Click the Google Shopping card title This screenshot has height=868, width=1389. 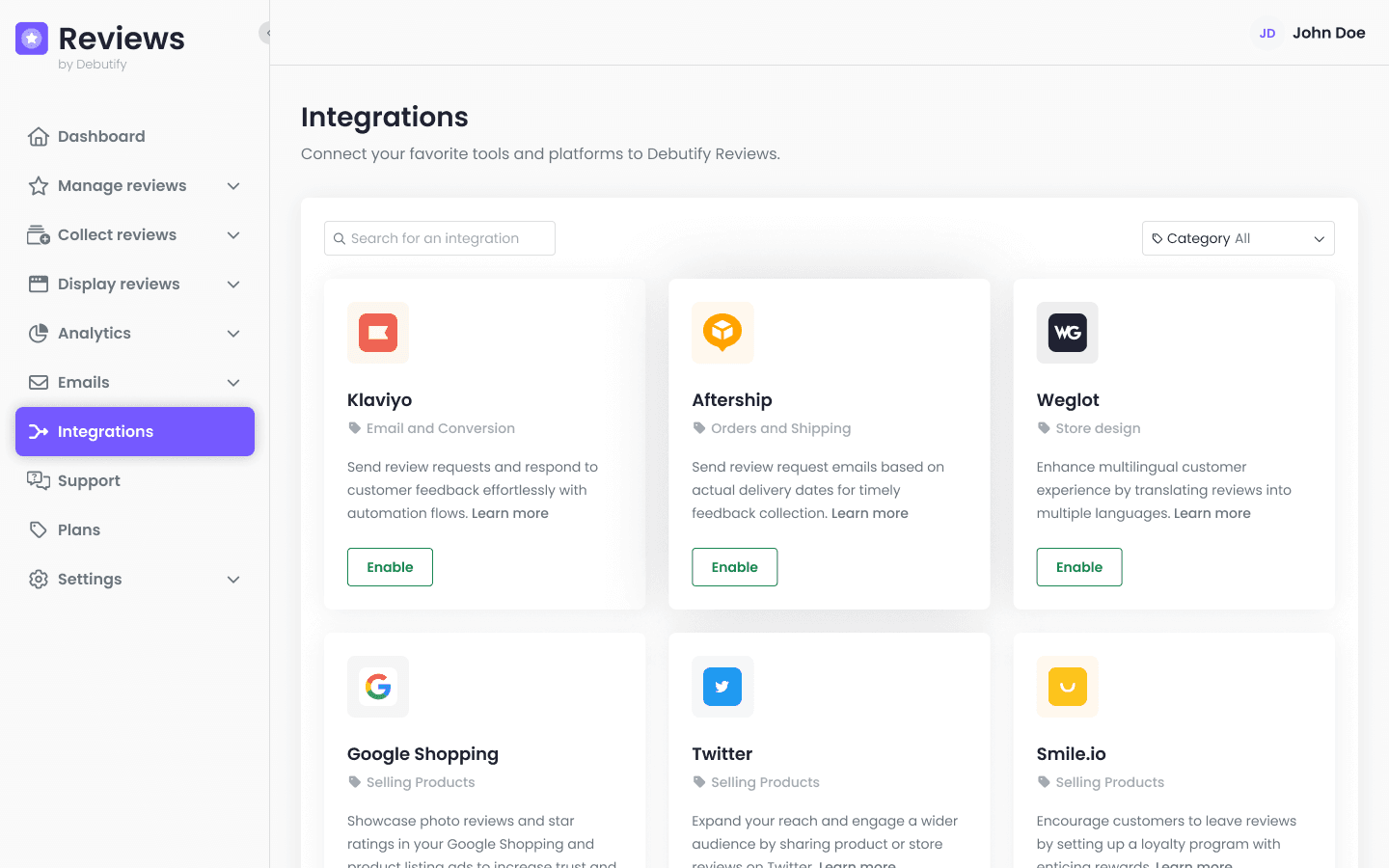tap(422, 754)
